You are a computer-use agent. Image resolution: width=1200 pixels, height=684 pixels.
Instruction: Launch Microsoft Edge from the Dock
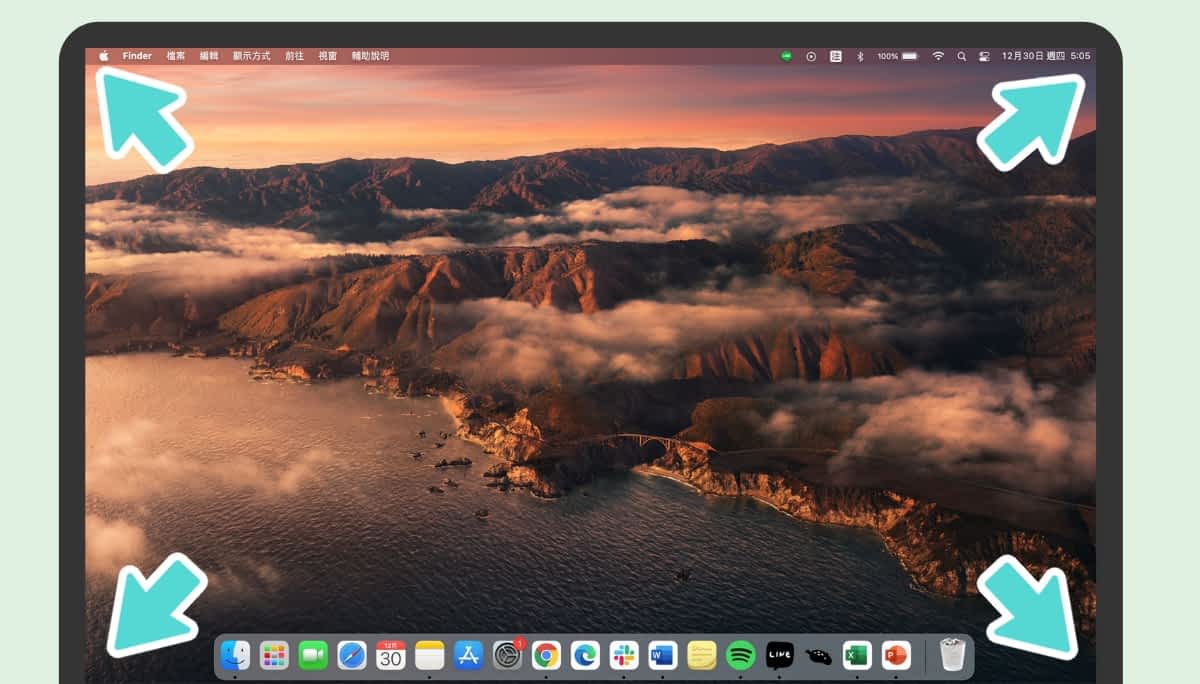pos(585,655)
